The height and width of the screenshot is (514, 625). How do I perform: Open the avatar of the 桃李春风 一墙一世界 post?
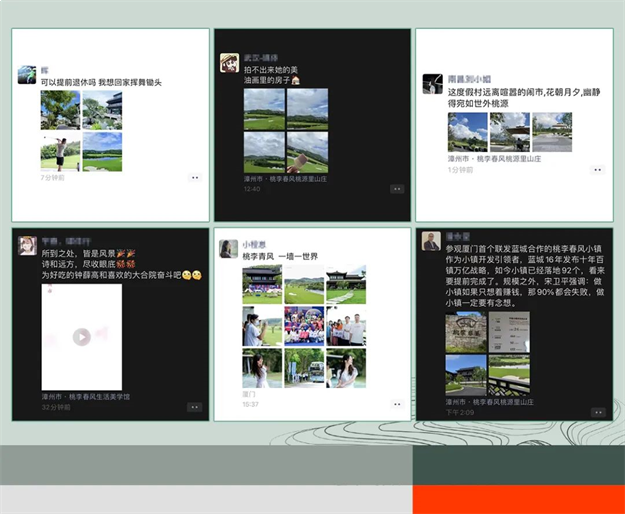click(229, 249)
